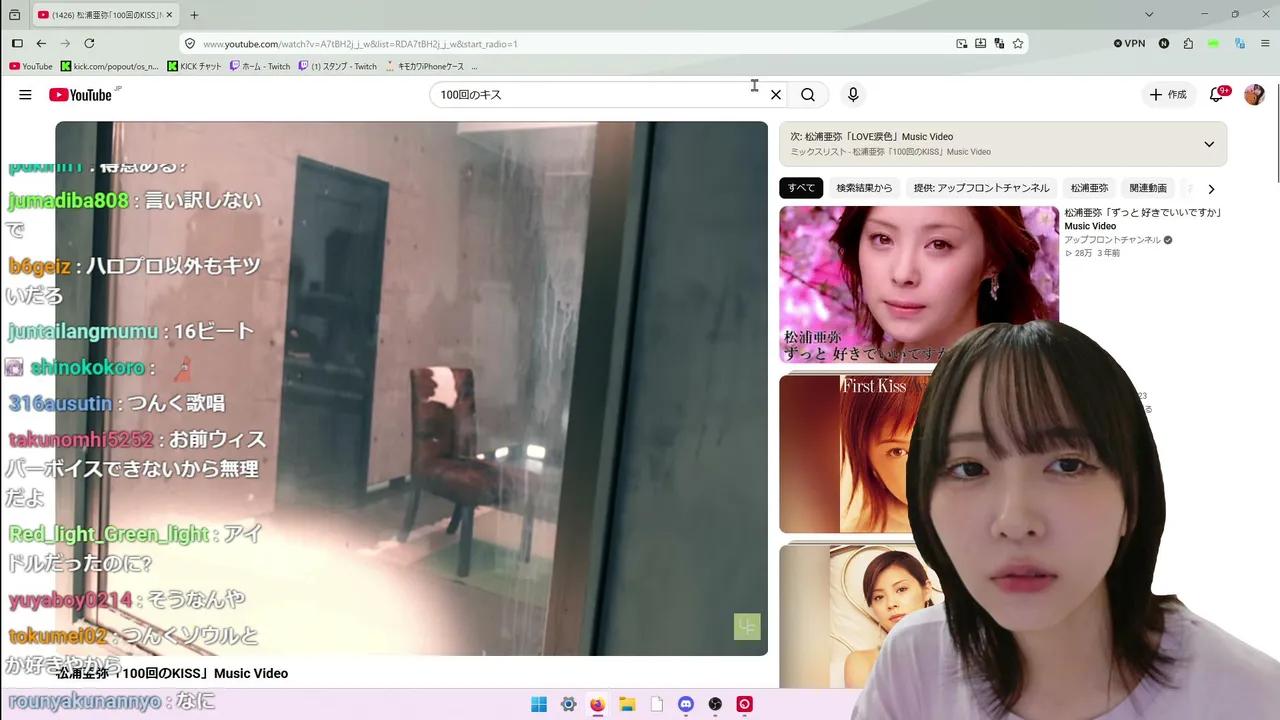Open the ずっと 好きでいいですか video title
Screen dimensions: 1280x720
click(1143, 219)
